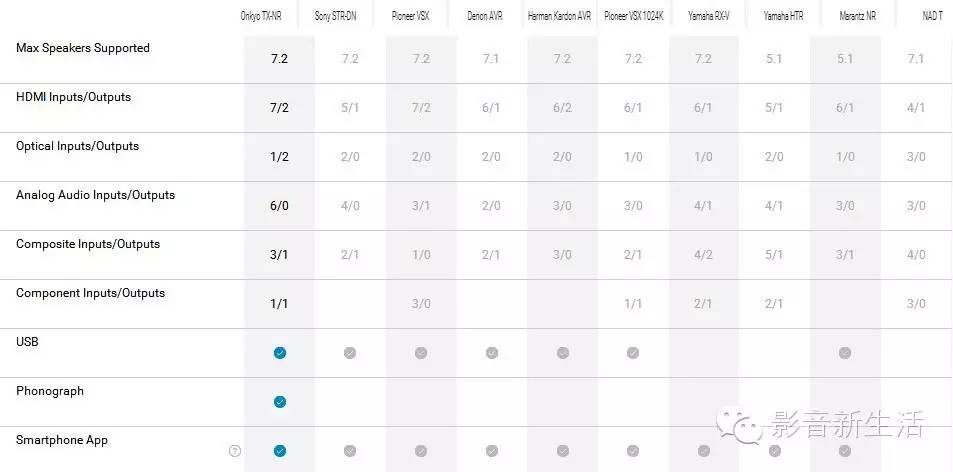953x472 pixels.
Task: Click the Harman Kardon AVR USB checkmark
Action: pyautogui.click(x=563, y=353)
